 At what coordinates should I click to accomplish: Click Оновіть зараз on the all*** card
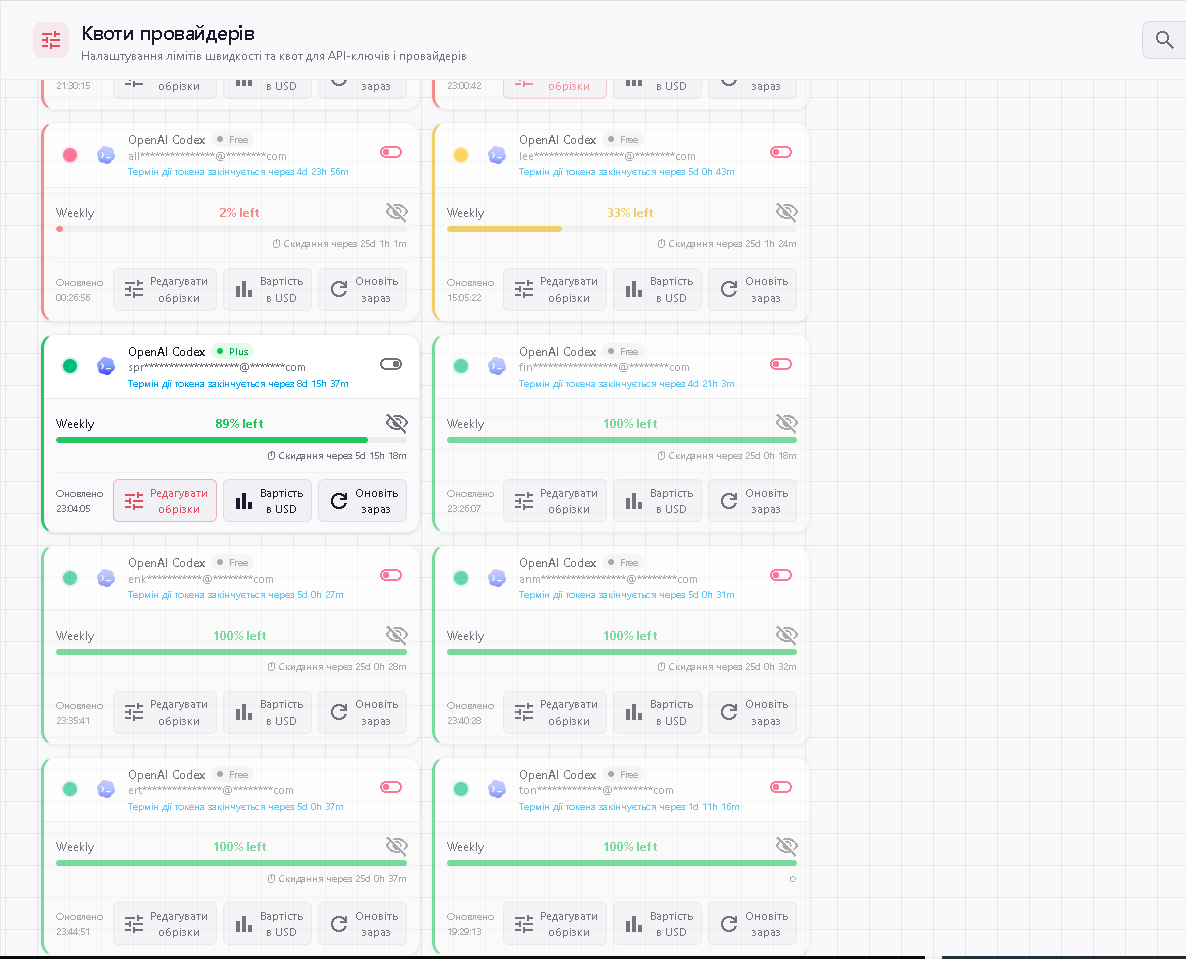point(362,290)
